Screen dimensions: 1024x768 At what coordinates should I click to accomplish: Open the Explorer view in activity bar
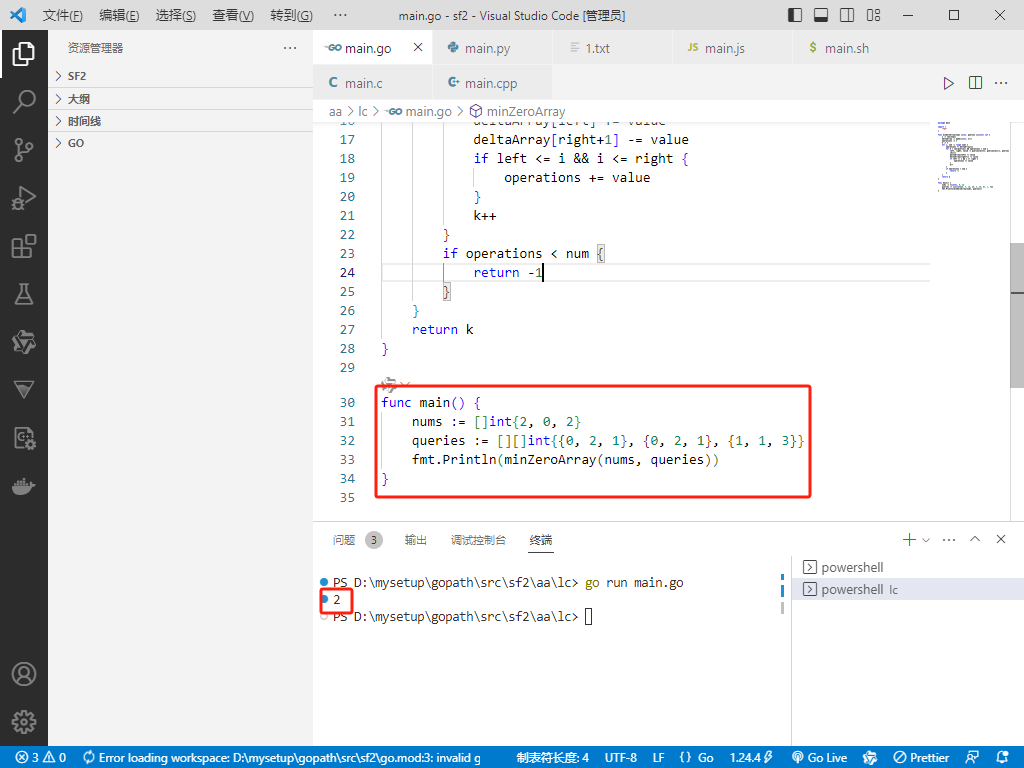(x=24, y=54)
